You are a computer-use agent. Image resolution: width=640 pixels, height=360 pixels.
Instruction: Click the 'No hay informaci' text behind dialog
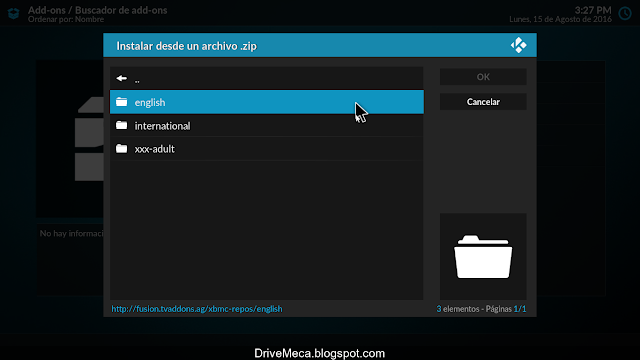[71, 233]
